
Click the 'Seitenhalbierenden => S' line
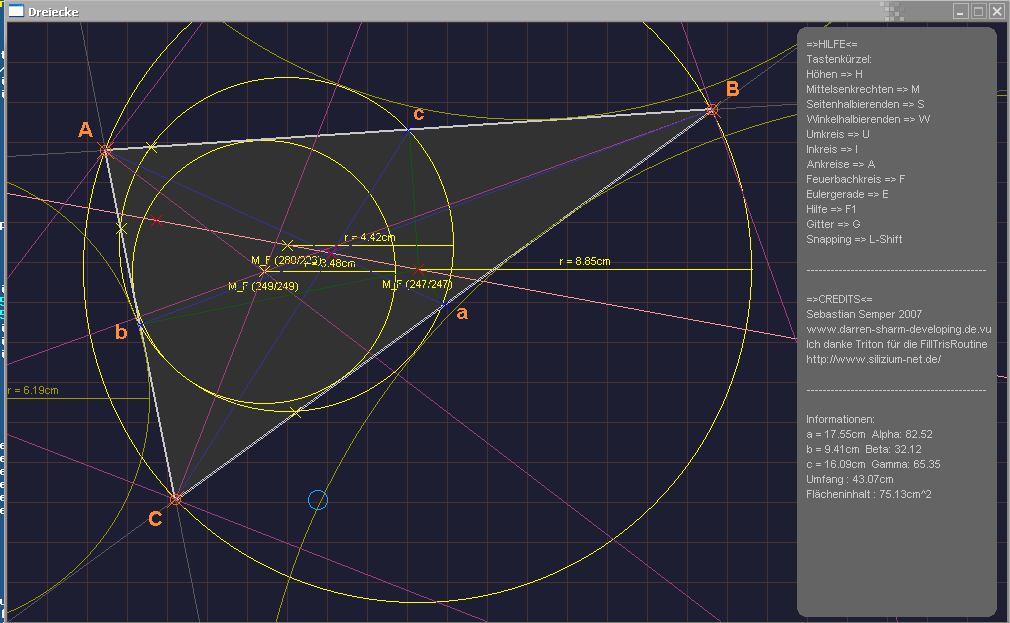point(865,104)
